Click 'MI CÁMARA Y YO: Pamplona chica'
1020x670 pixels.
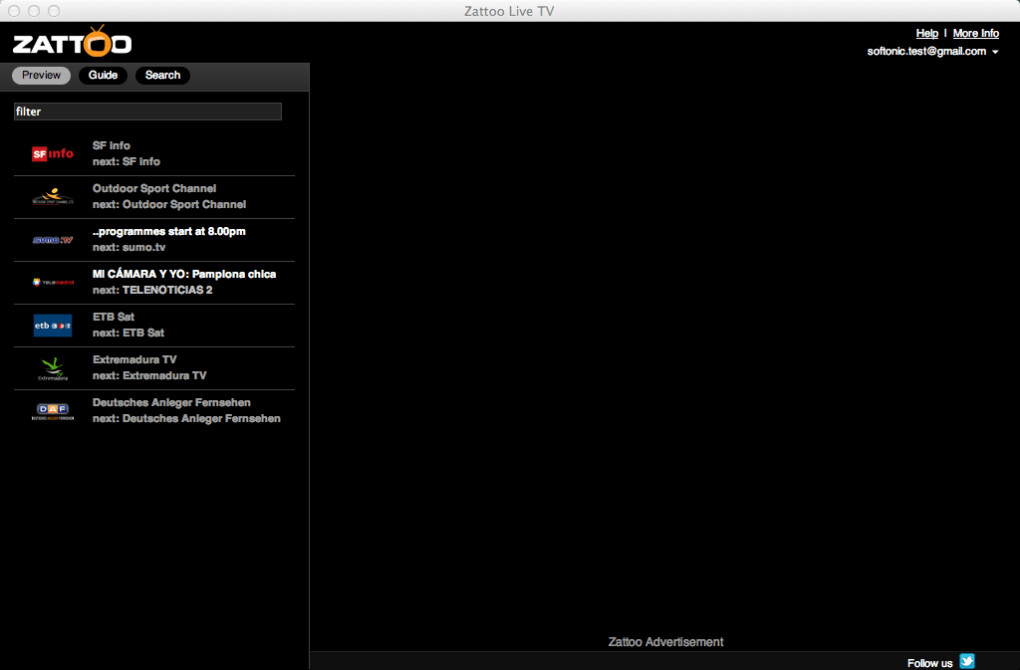click(184, 275)
